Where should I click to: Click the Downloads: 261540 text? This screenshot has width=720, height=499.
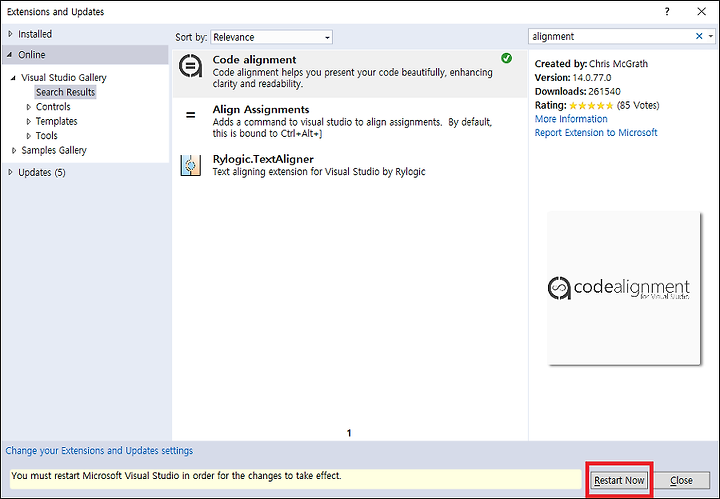pyautogui.click(x=577, y=91)
